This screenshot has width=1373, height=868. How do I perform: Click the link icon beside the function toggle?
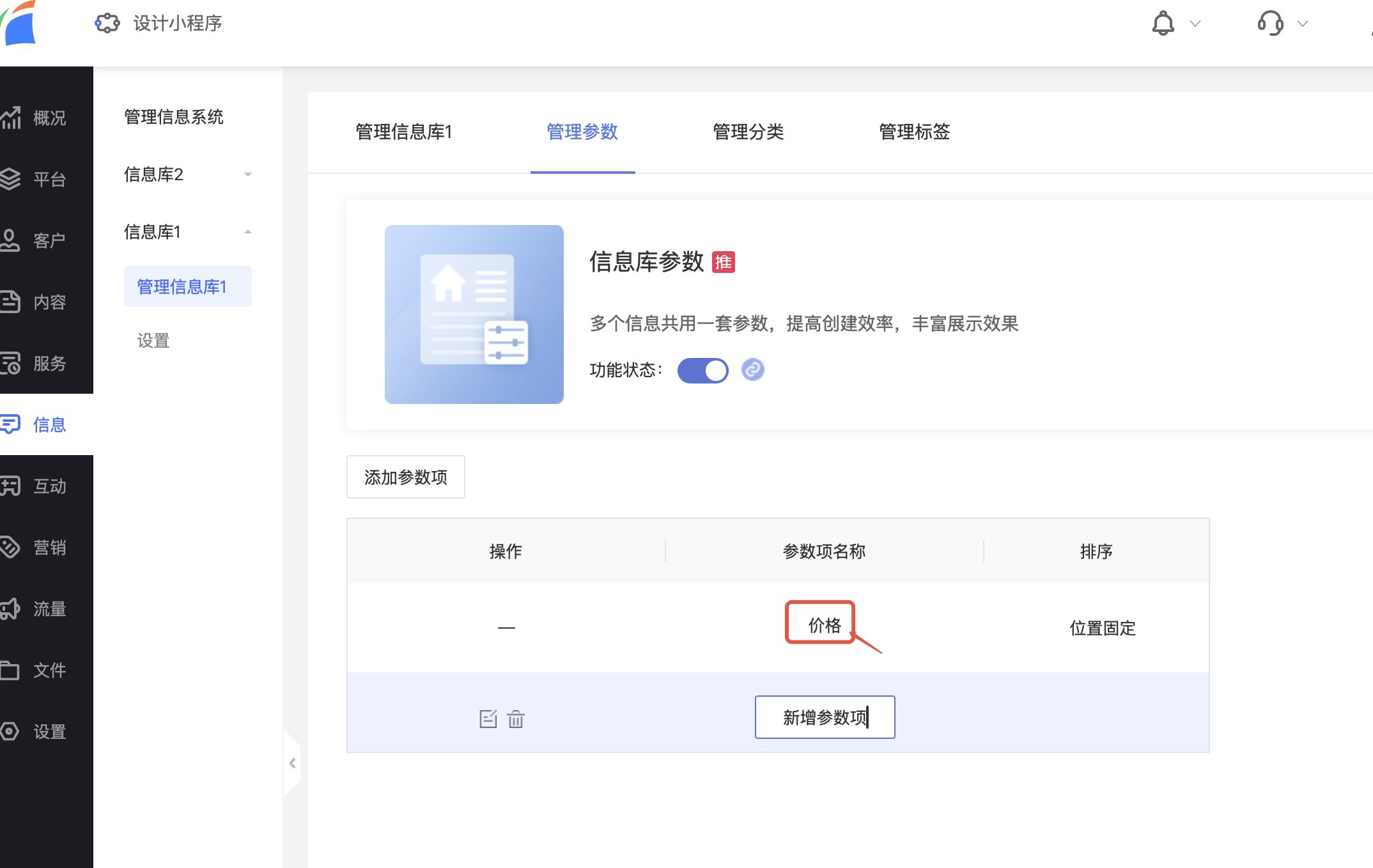click(x=752, y=369)
